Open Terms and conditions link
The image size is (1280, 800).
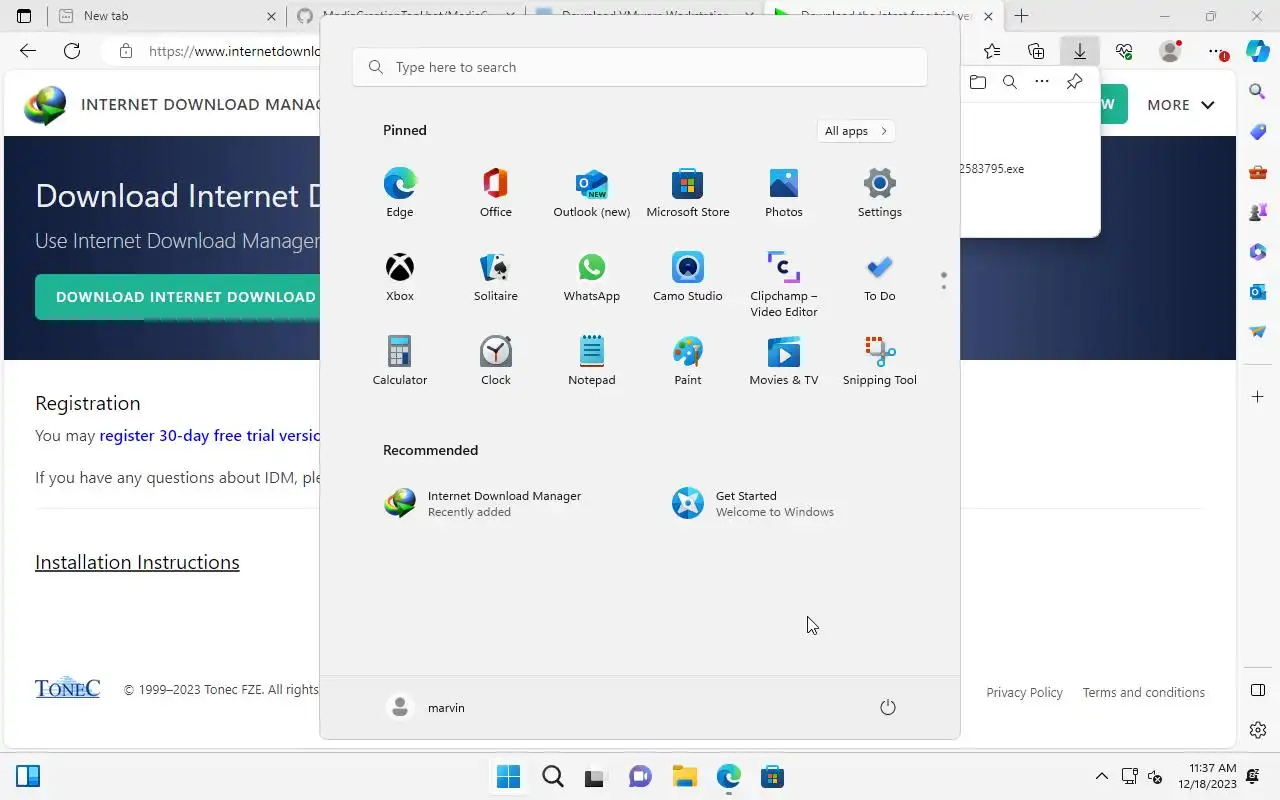[x=1143, y=692]
